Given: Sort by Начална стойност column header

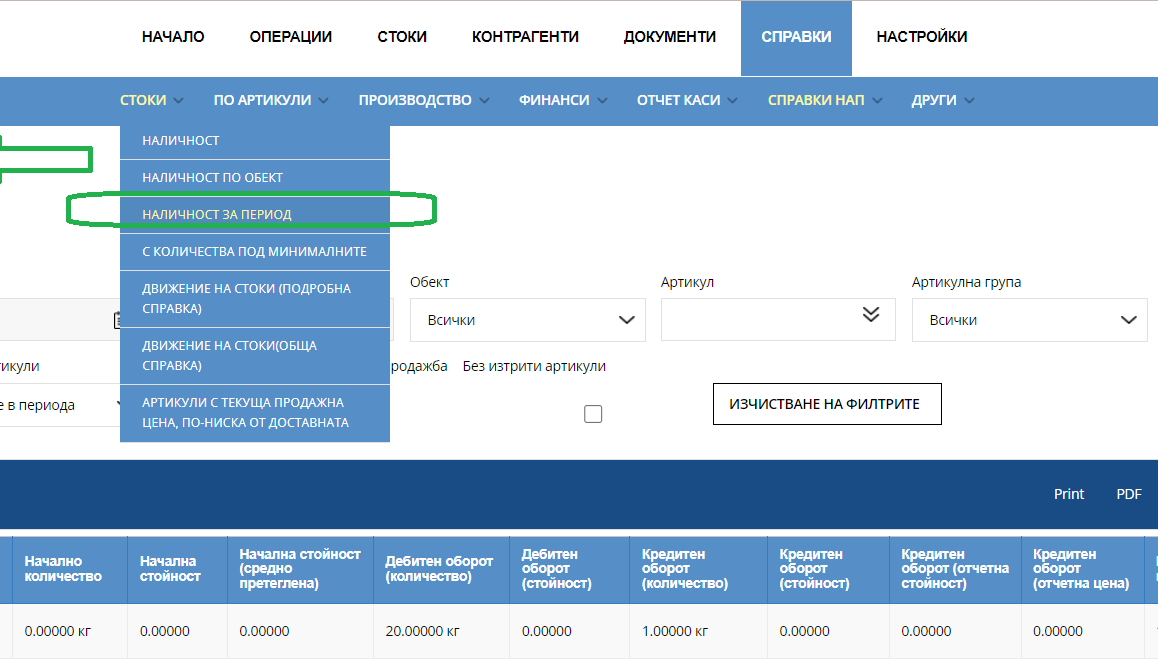Looking at the screenshot, I should pos(177,569).
